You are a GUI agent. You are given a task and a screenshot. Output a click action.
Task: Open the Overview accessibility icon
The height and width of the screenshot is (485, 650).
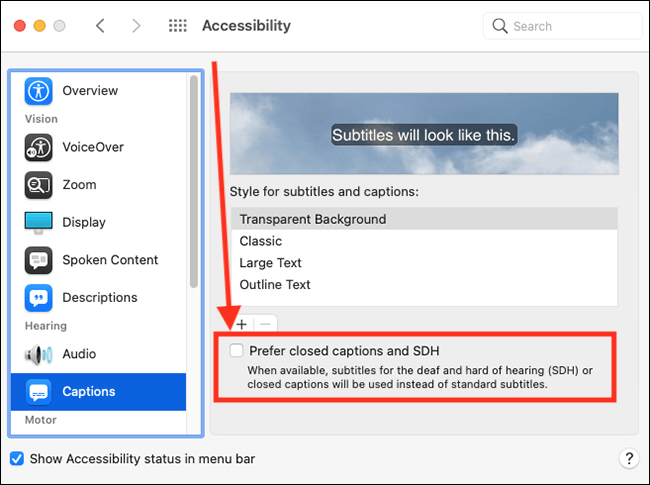pyautogui.click(x=39, y=91)
